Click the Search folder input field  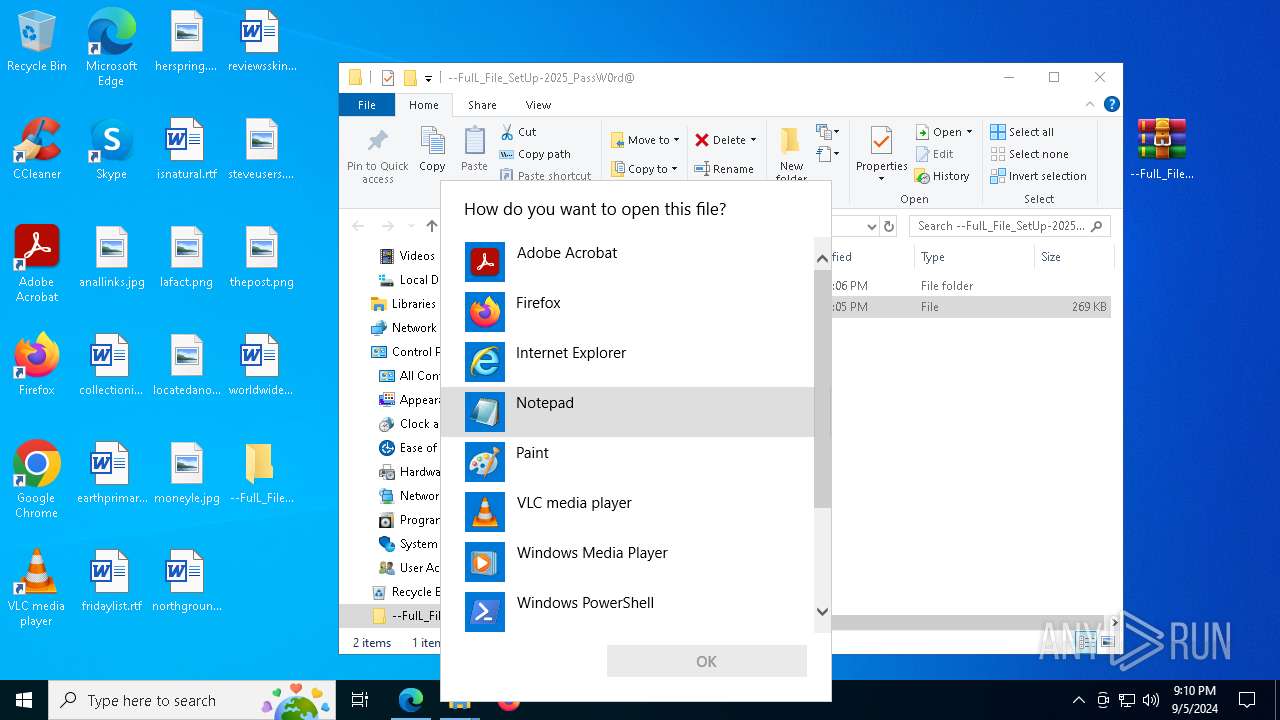[x=1010, y=226]
